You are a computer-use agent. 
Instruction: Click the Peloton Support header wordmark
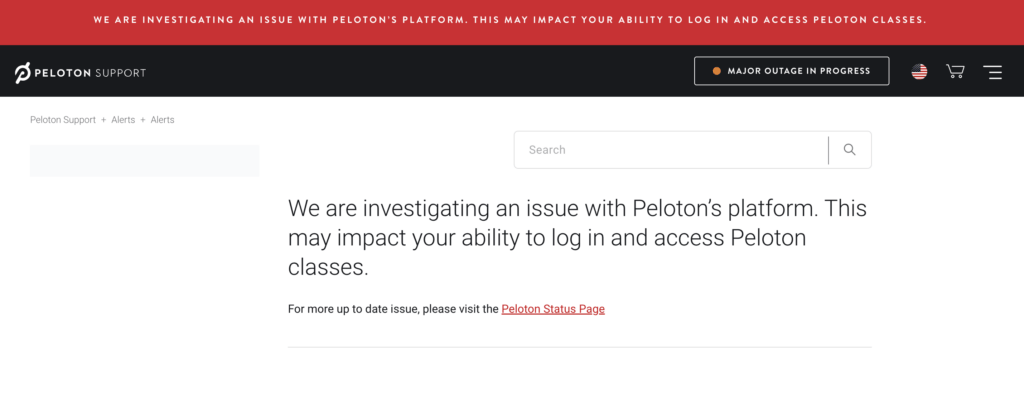coord(89,72)
